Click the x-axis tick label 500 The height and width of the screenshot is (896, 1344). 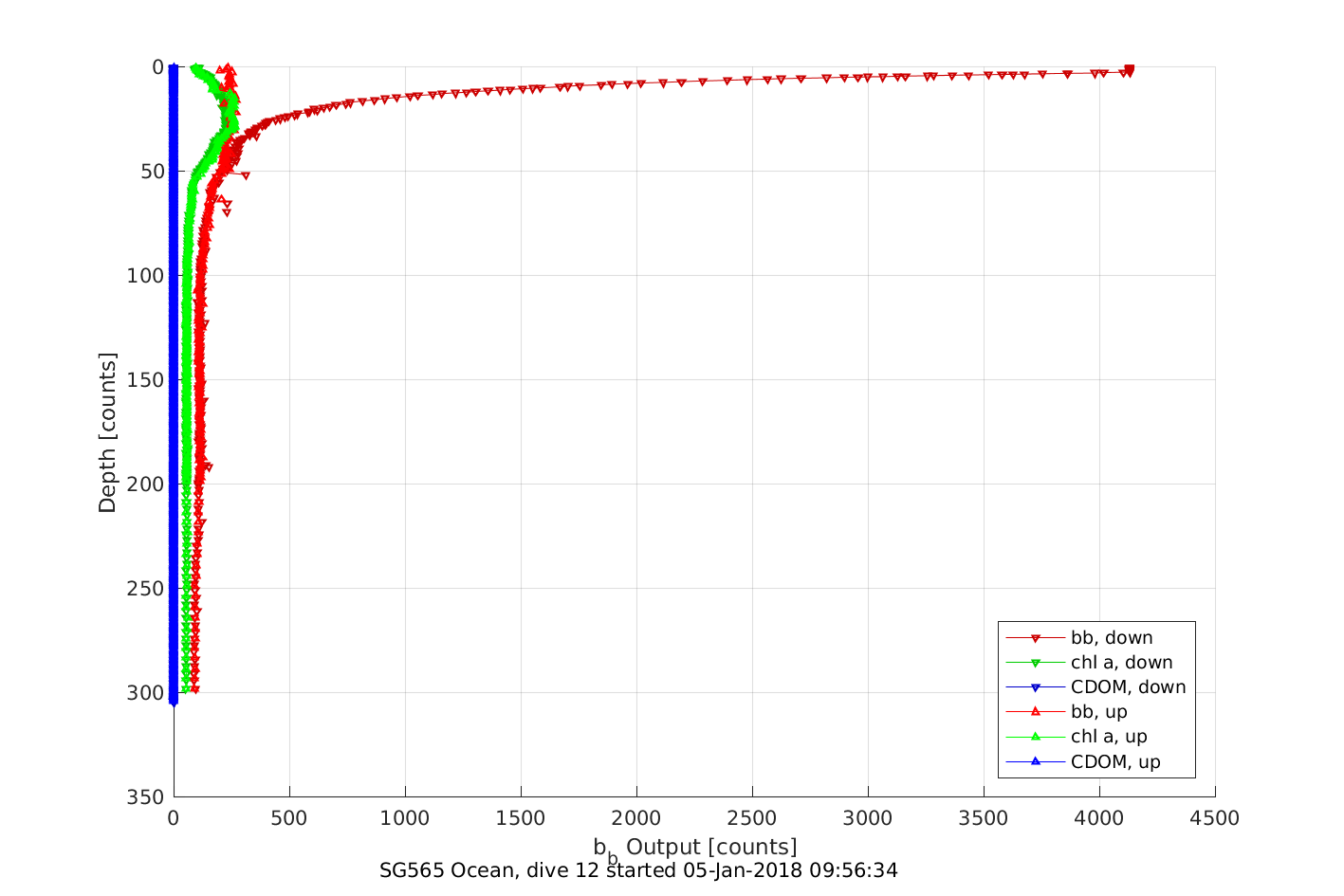pyautogui.click(x=289, y=818)
